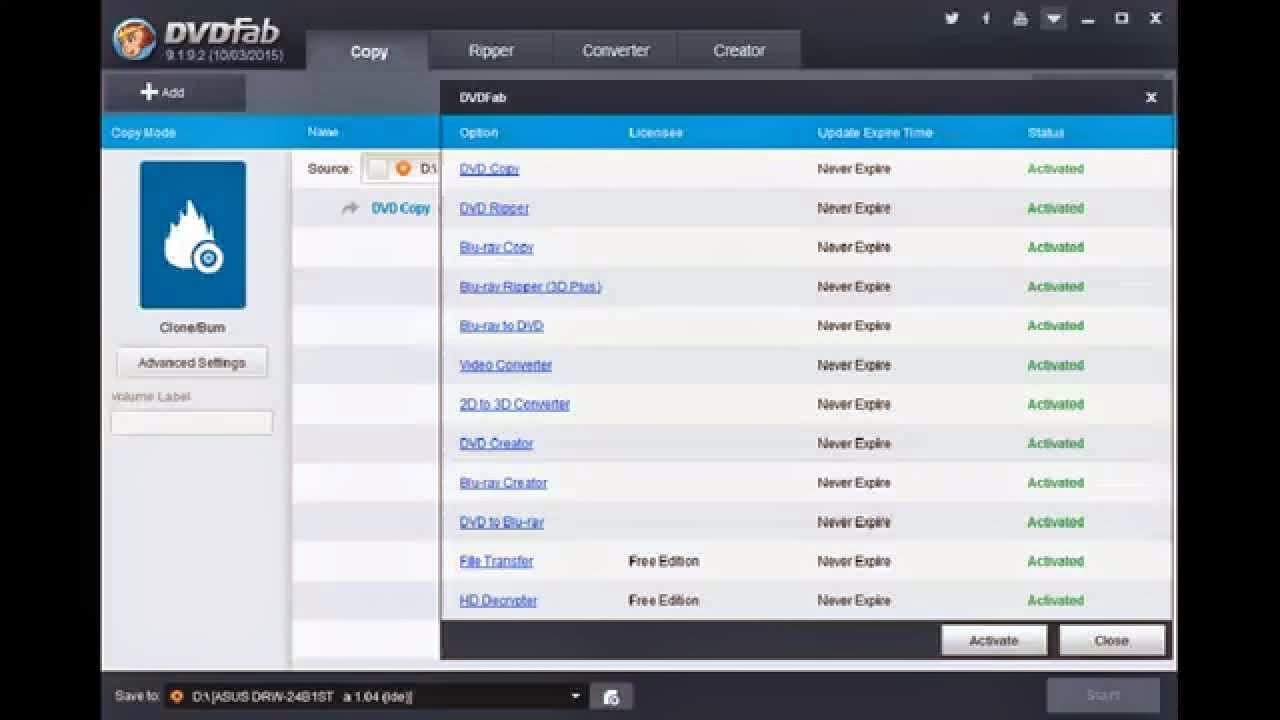Click the Close button in the dialog
The image size is (1280, 720).
1112,641
